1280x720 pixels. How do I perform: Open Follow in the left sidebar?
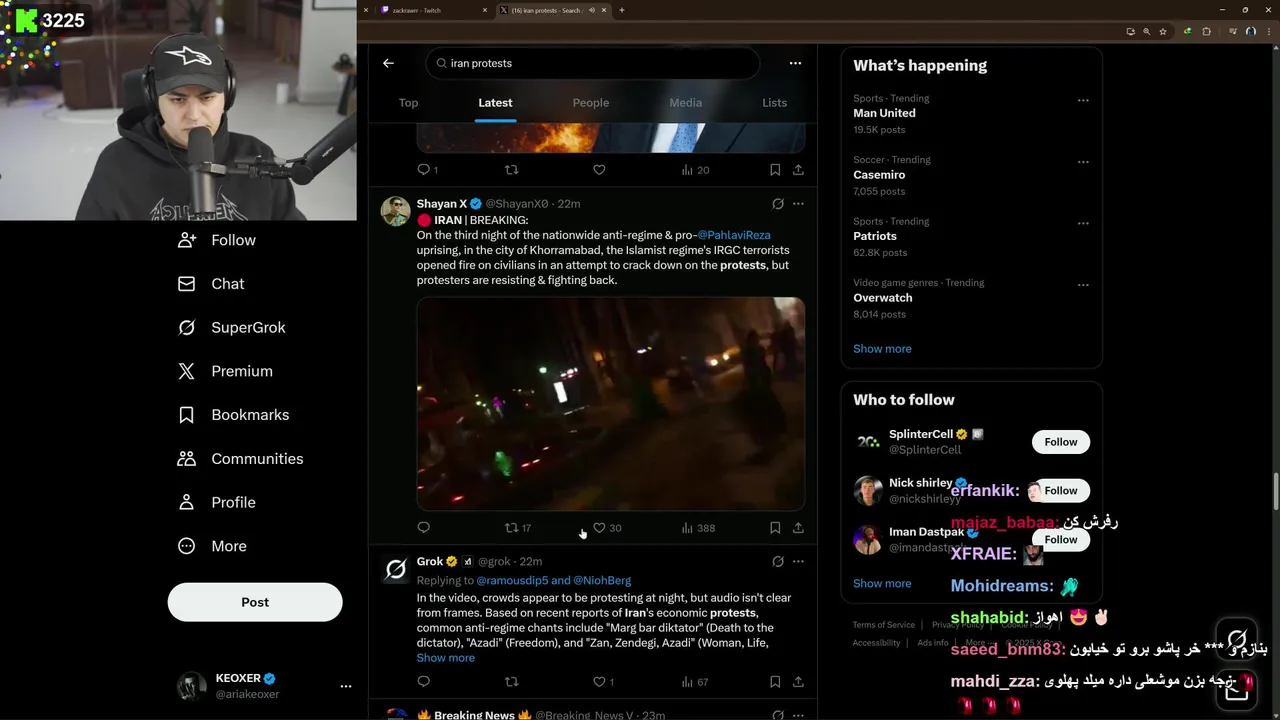click(x=216, y=240)
